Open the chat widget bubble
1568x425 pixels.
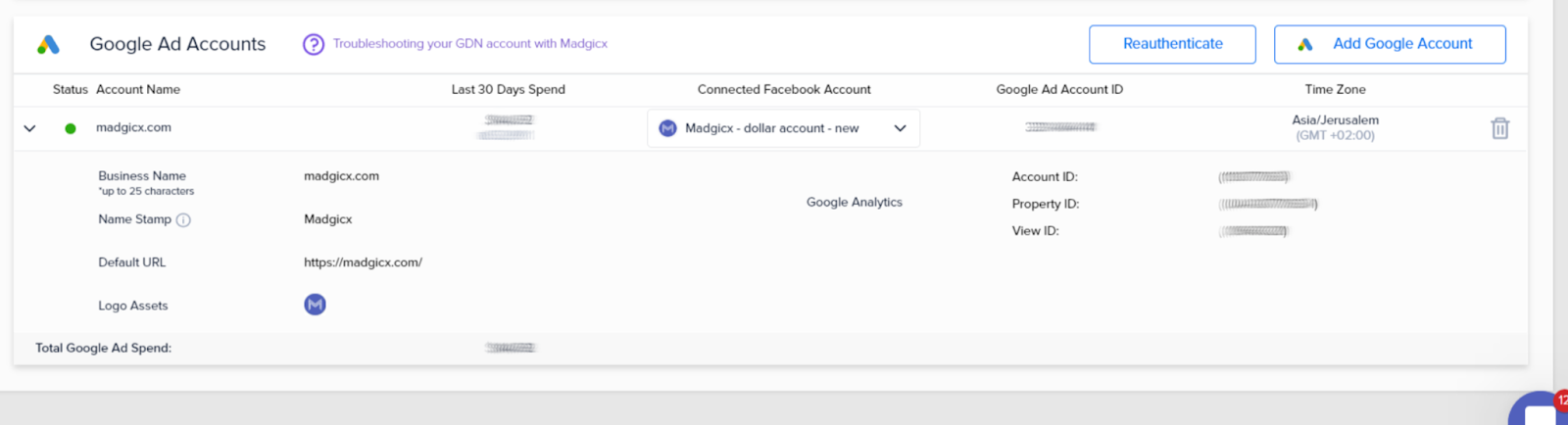pyautogui.click(x=1539, y=409)
